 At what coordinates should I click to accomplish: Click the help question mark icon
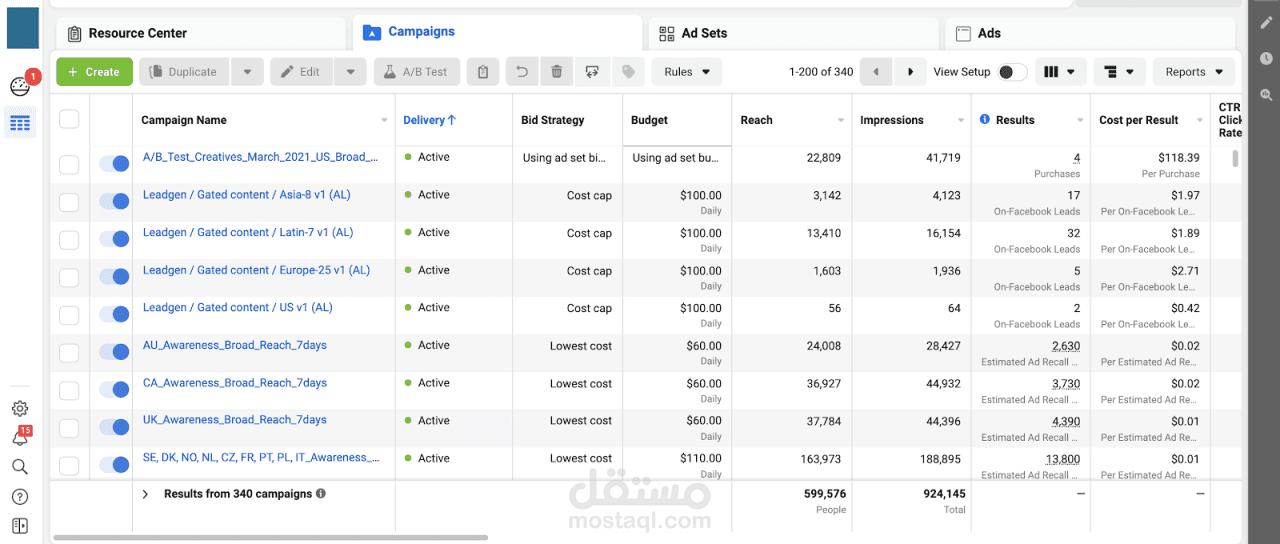click(x=20, y=497)
